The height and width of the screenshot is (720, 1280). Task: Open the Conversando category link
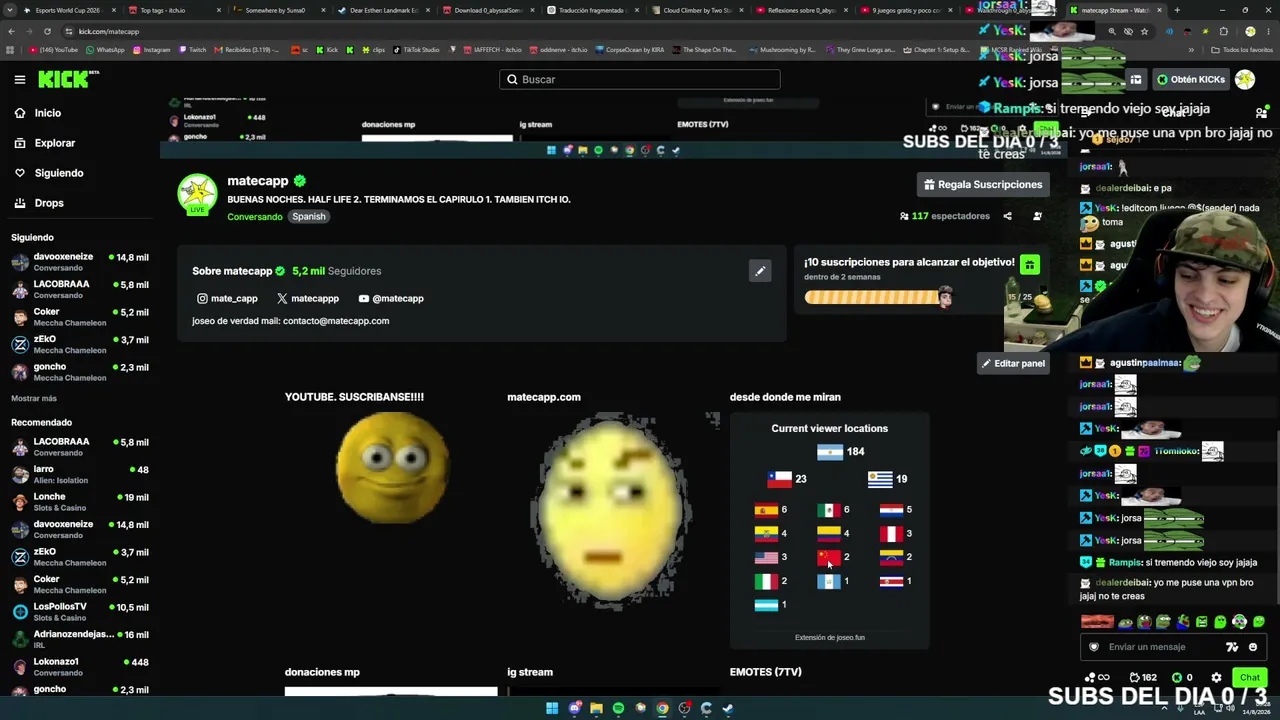coord(255,217)
